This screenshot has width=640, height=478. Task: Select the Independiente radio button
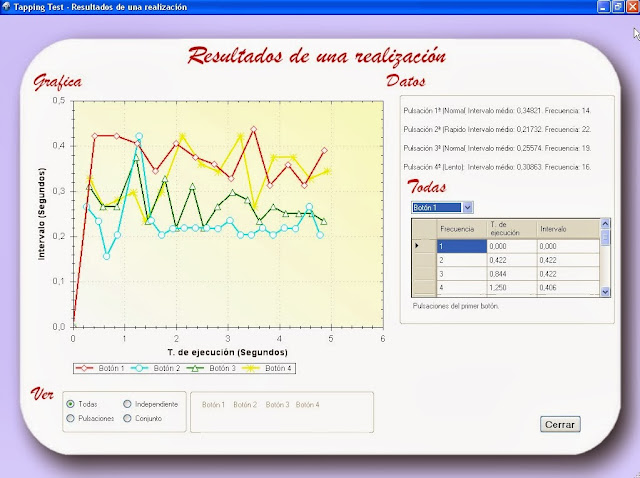click(x=127, y=404)
